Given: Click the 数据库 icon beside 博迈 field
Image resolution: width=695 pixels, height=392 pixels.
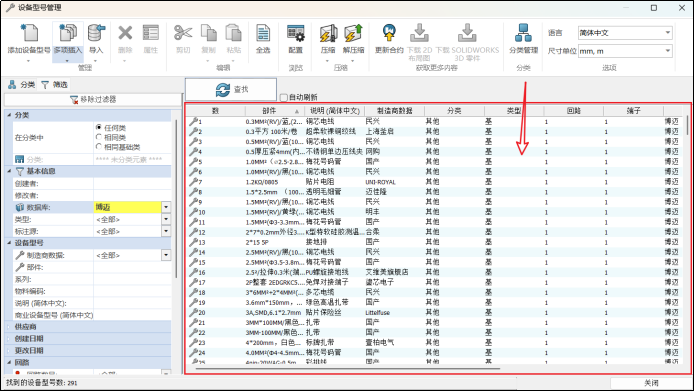Looking at the screenshot, I should click(x=20, y=207).
